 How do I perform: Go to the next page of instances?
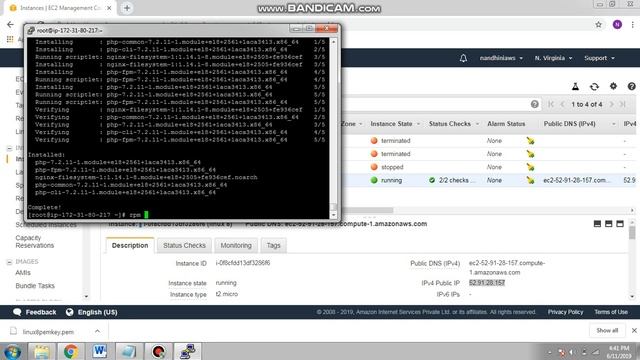[611, 104]
